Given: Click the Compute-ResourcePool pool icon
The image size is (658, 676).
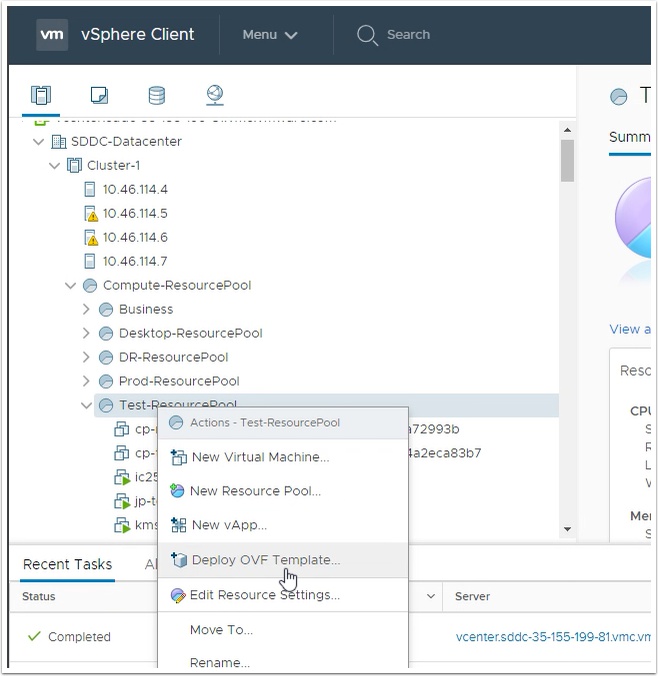Looking at the screenshot, I should (x=90, y=285).
